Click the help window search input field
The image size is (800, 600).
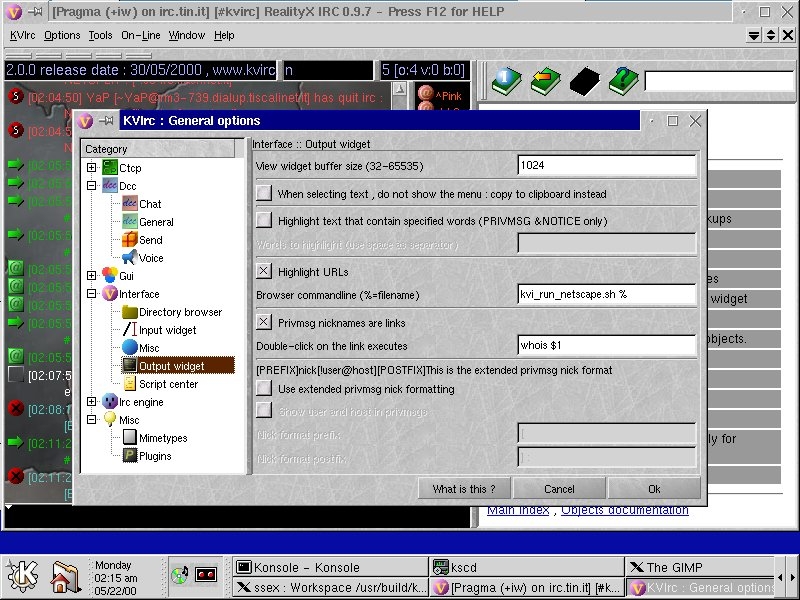tap(720, 81)
